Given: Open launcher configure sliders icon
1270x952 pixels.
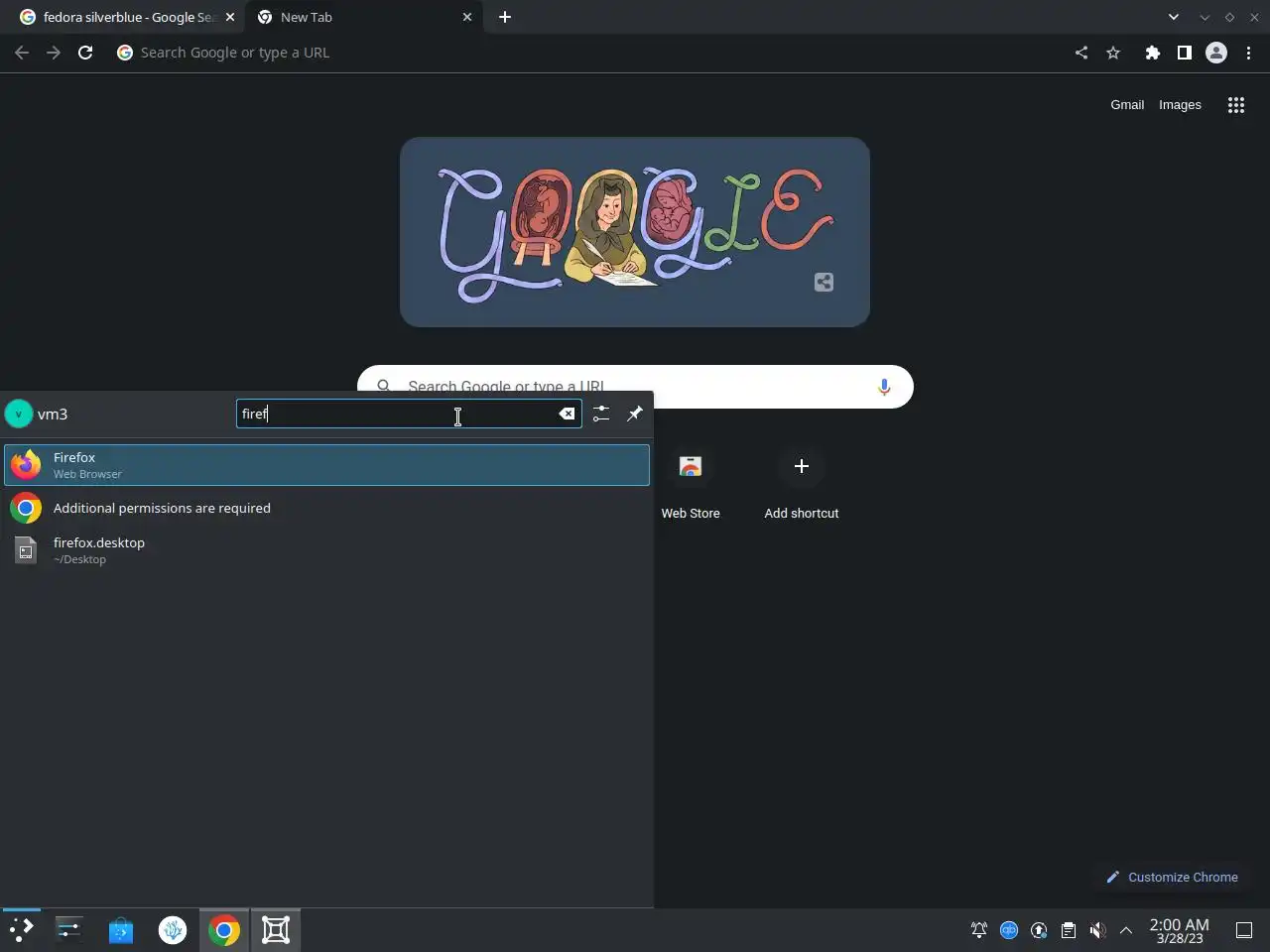Looking at the screenshot, I should coord(601,414).
